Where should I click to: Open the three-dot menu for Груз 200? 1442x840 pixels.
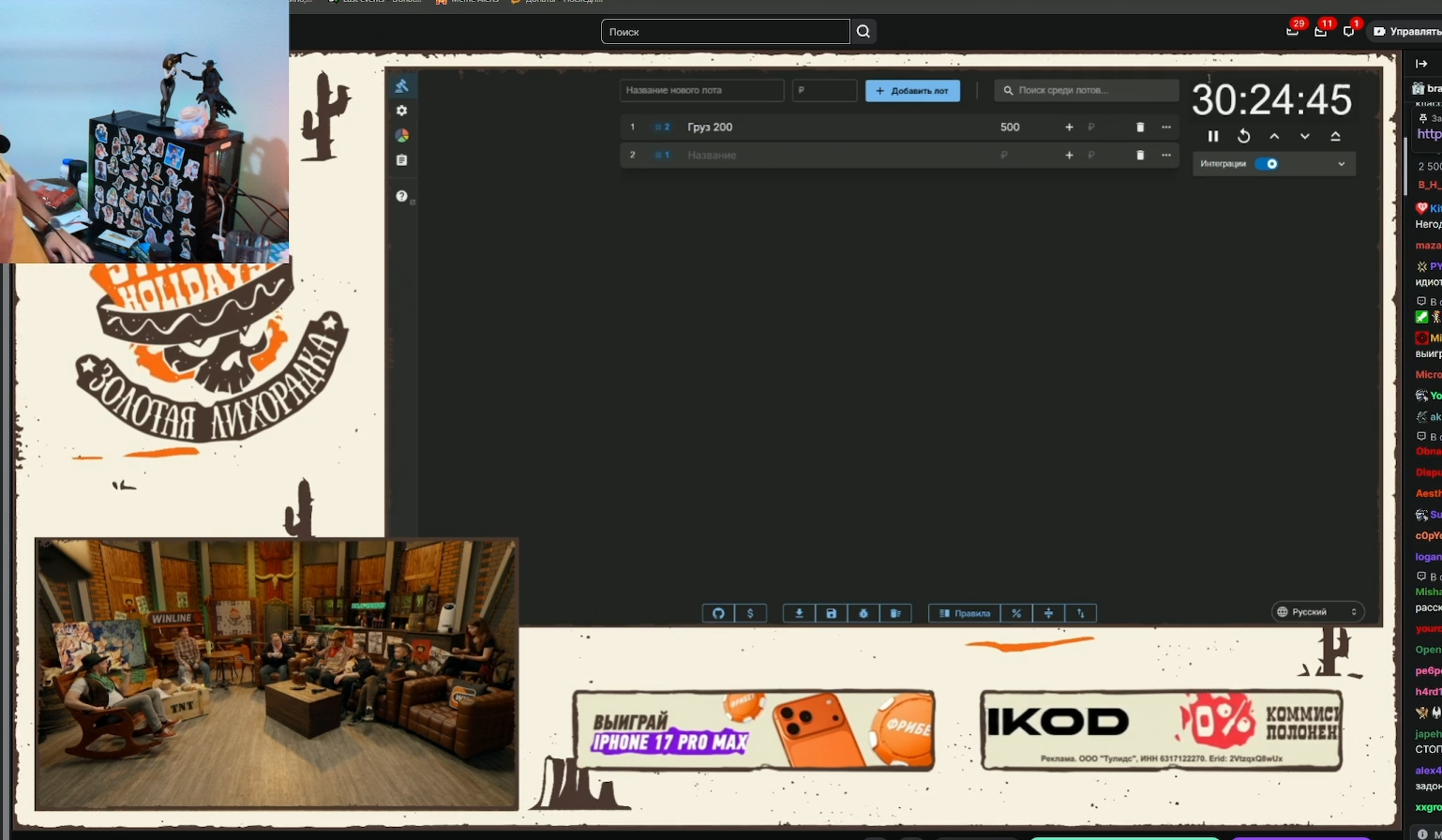tap(1165, 127)
